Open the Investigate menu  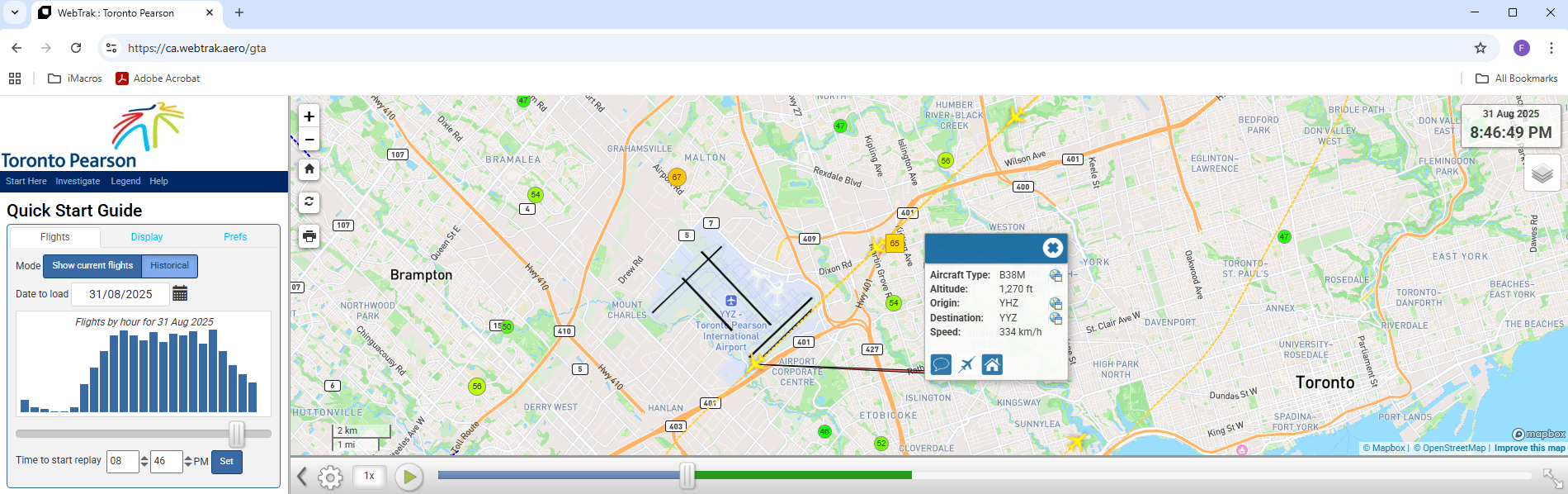point(78,182)
